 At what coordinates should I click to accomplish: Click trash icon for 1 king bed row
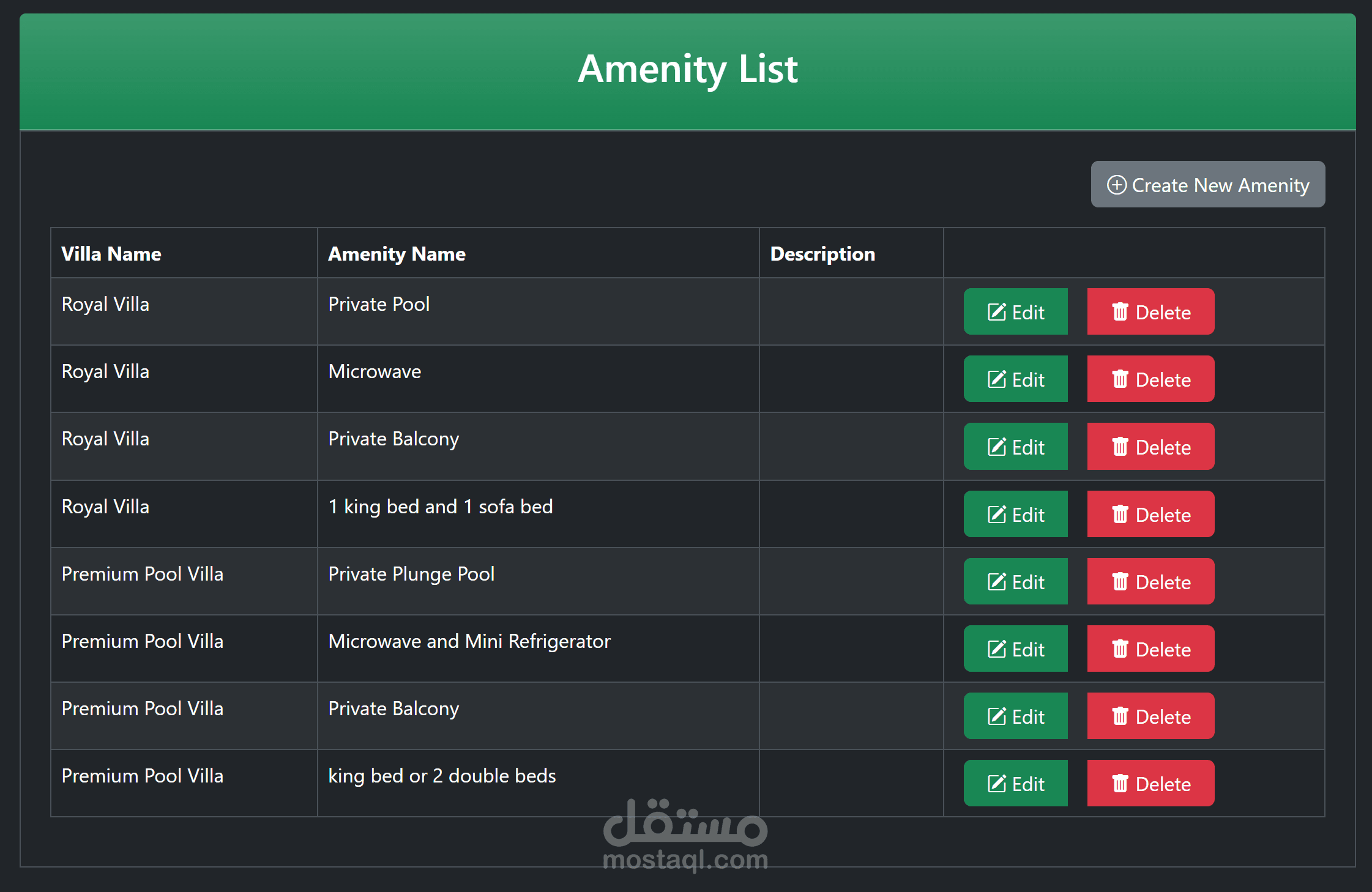tap(1120, 515)
